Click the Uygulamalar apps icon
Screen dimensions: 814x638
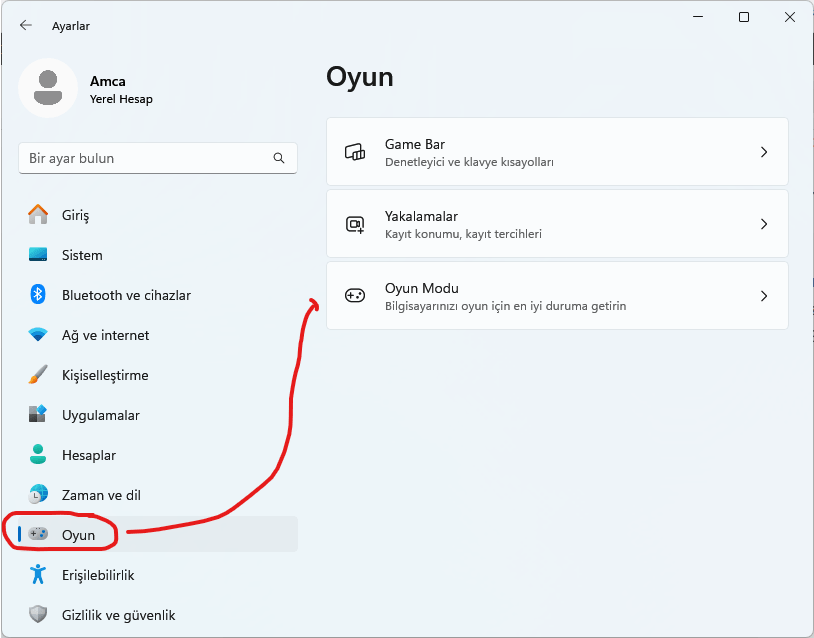(x=38, y=414)
